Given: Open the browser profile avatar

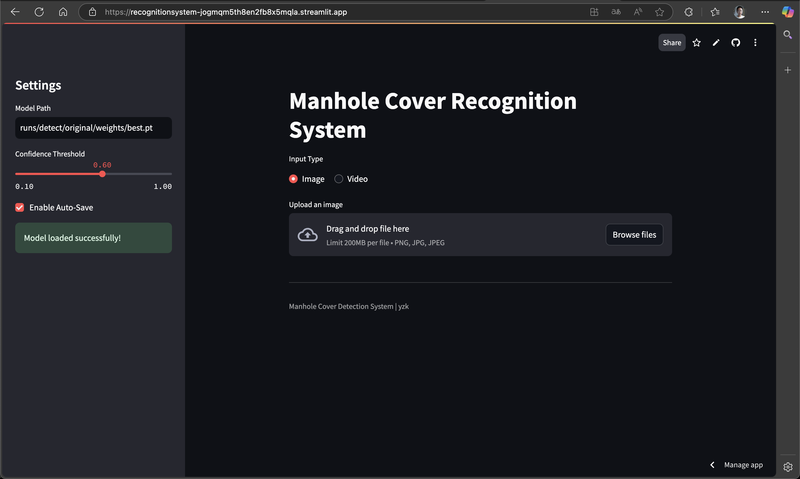Looking at the screenshot, I should click(739, 12).
